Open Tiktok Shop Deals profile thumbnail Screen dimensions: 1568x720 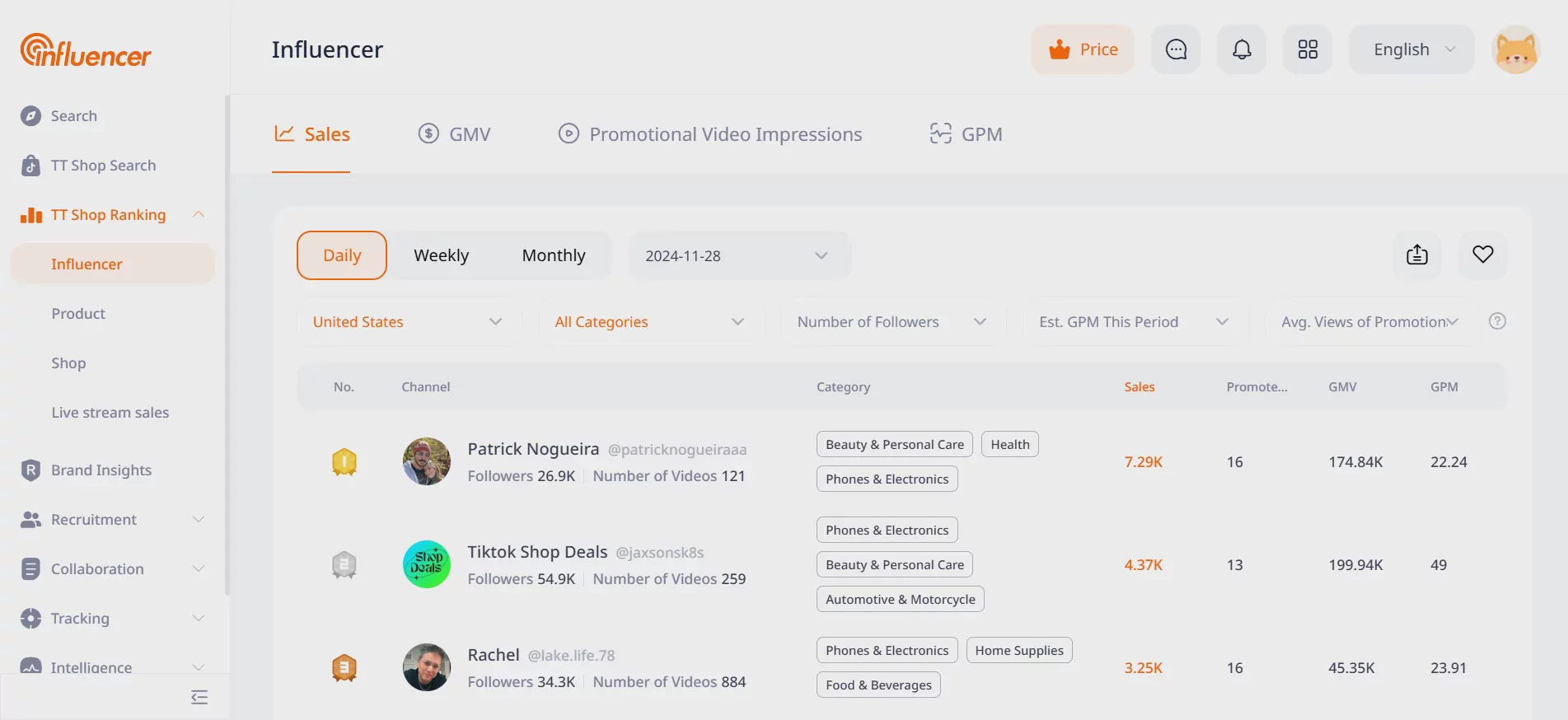coord(427,564)
